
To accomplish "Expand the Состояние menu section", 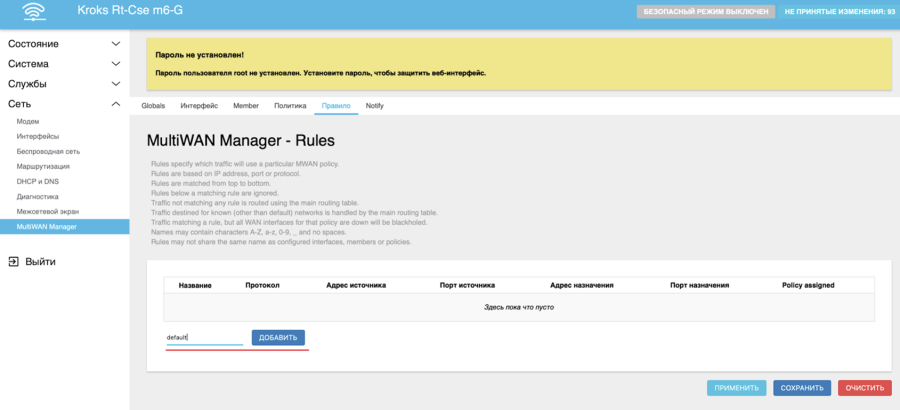I will coord(64,44).
